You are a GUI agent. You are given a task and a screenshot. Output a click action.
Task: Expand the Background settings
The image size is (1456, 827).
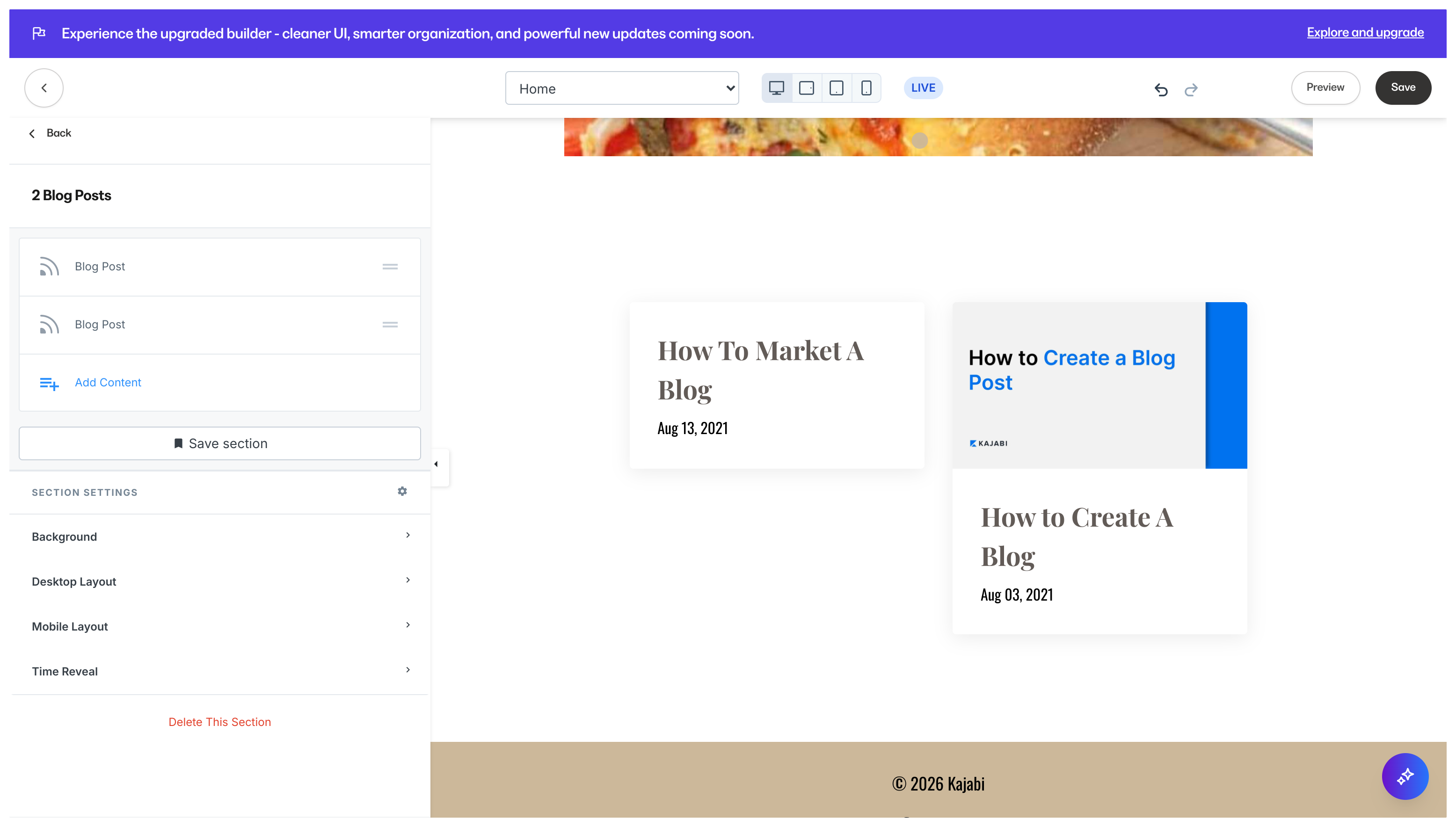tap(220, 536)
